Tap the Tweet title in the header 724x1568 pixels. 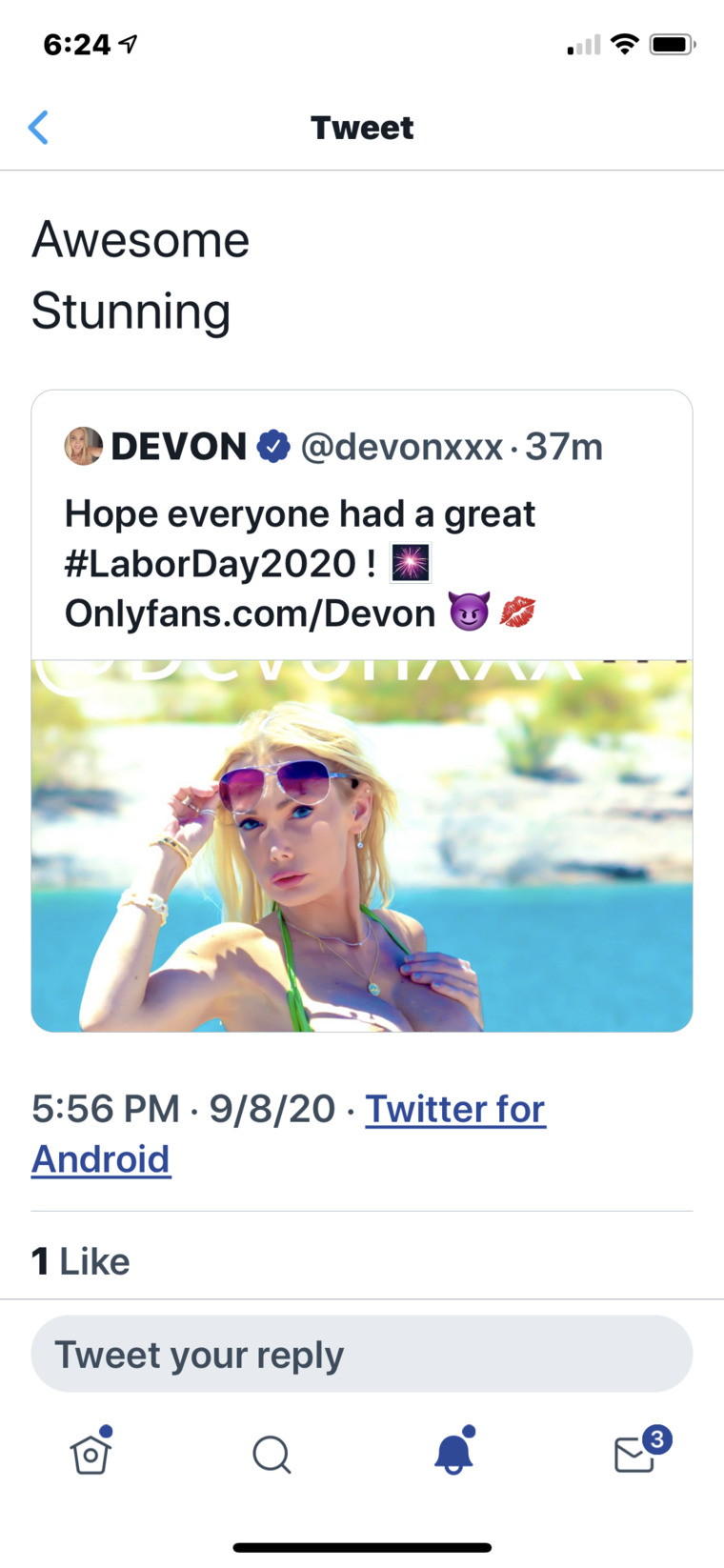pos(362,127)
